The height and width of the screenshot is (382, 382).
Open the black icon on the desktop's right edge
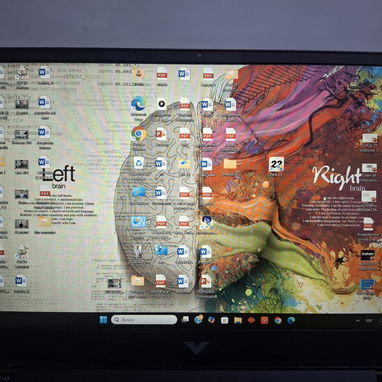pyautogui.click(x=367, y=255)
